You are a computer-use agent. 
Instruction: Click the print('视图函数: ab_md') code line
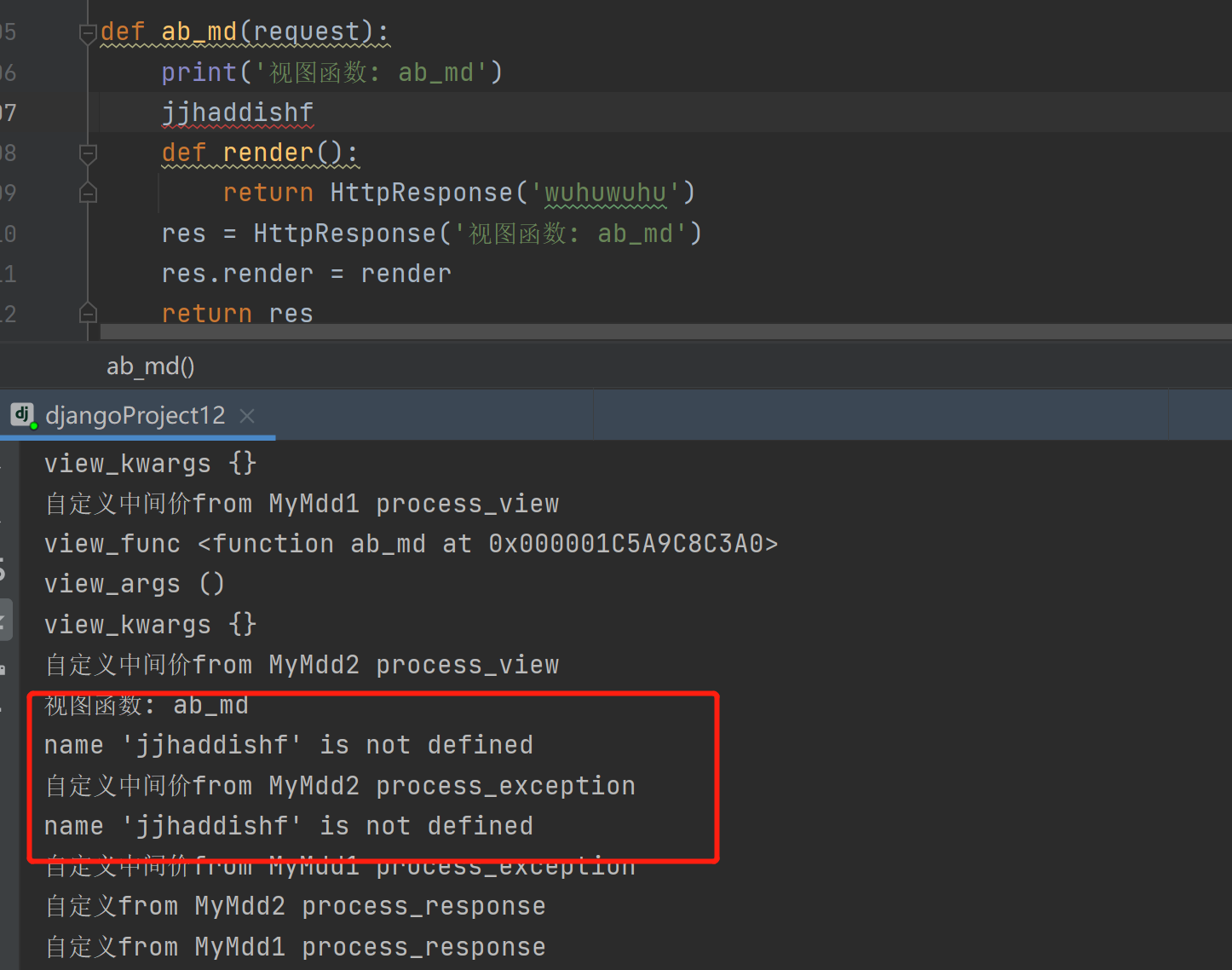click(332, 72)
